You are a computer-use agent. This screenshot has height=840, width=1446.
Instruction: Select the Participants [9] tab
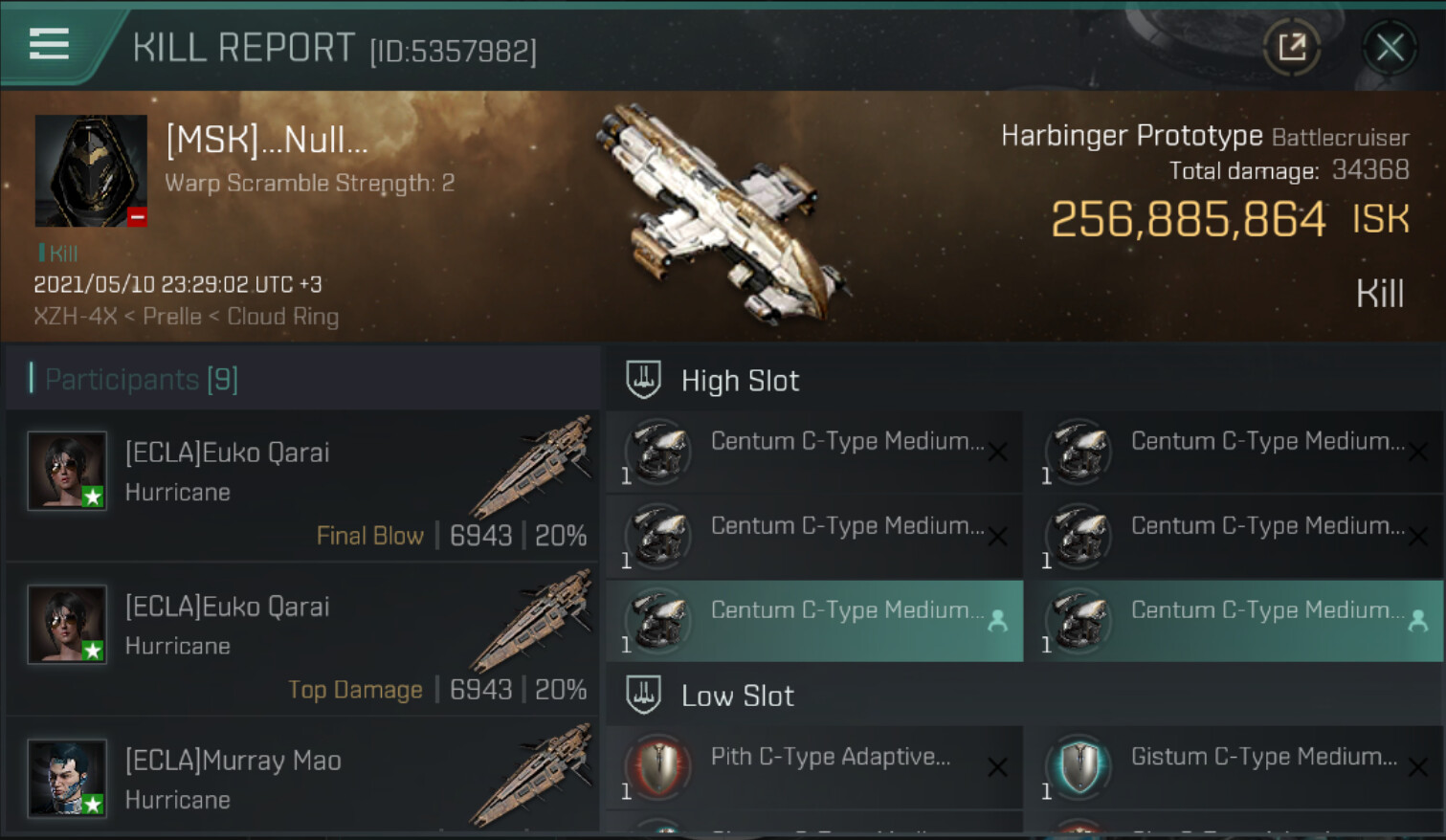coord(142,380)
